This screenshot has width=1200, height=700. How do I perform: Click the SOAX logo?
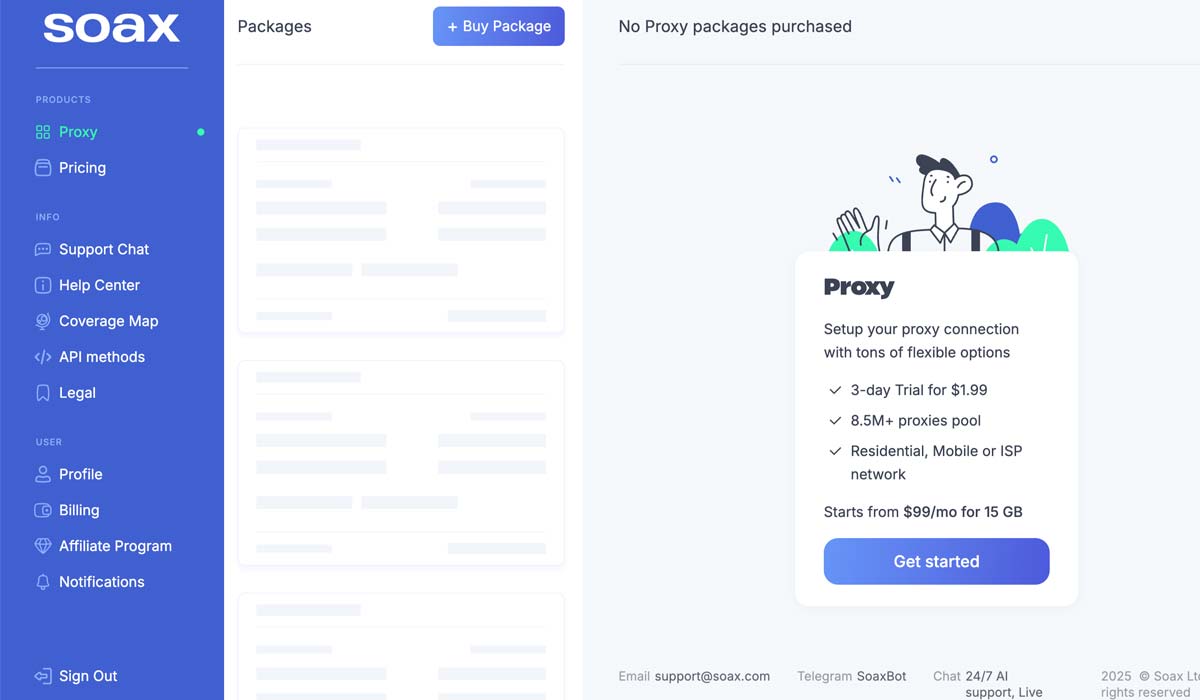pyautogui.click(x=111, y=28)
